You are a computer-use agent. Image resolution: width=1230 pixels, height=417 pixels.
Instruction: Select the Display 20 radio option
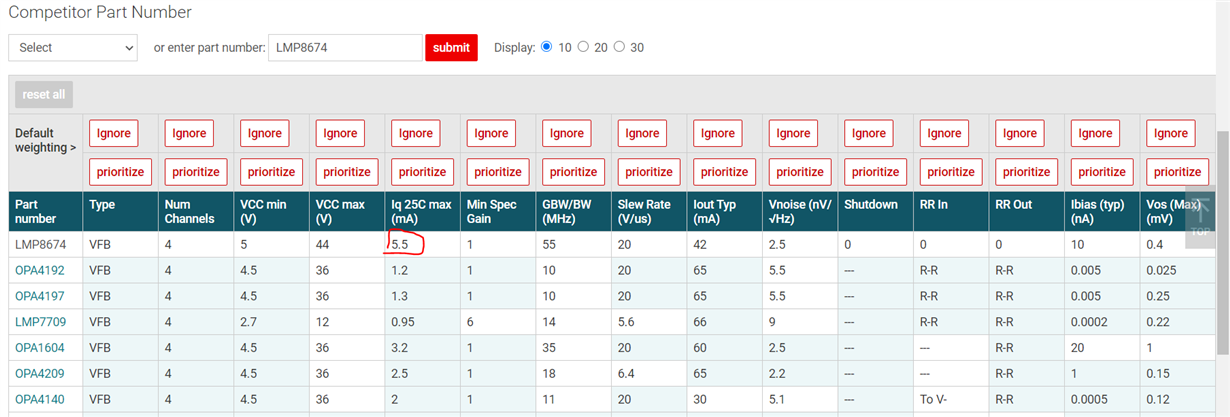[x=583, y=46]
